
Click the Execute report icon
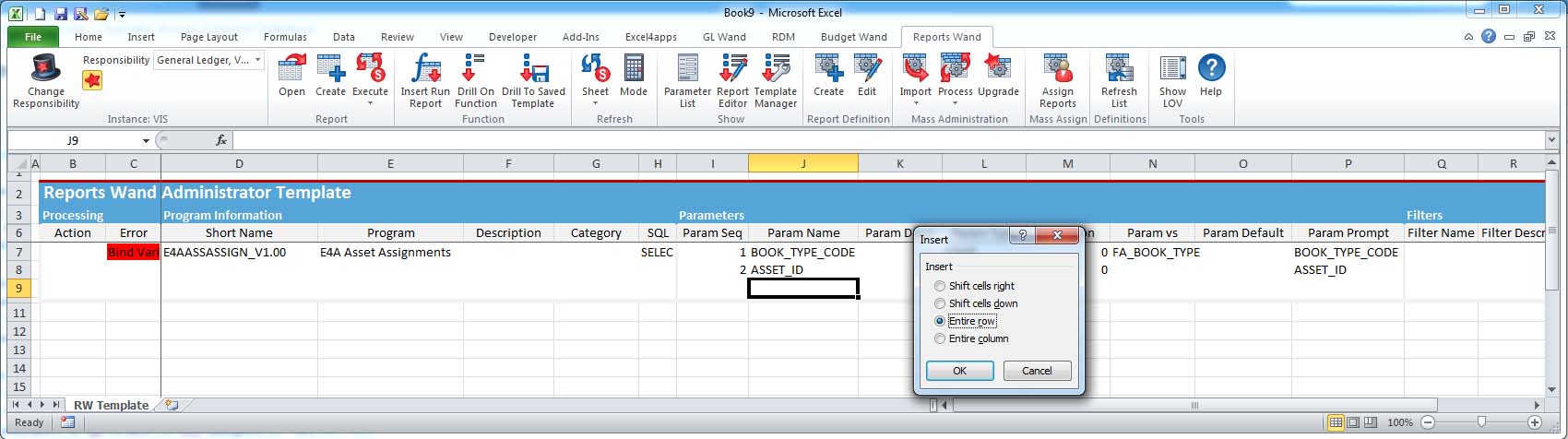tap(370, 67)
